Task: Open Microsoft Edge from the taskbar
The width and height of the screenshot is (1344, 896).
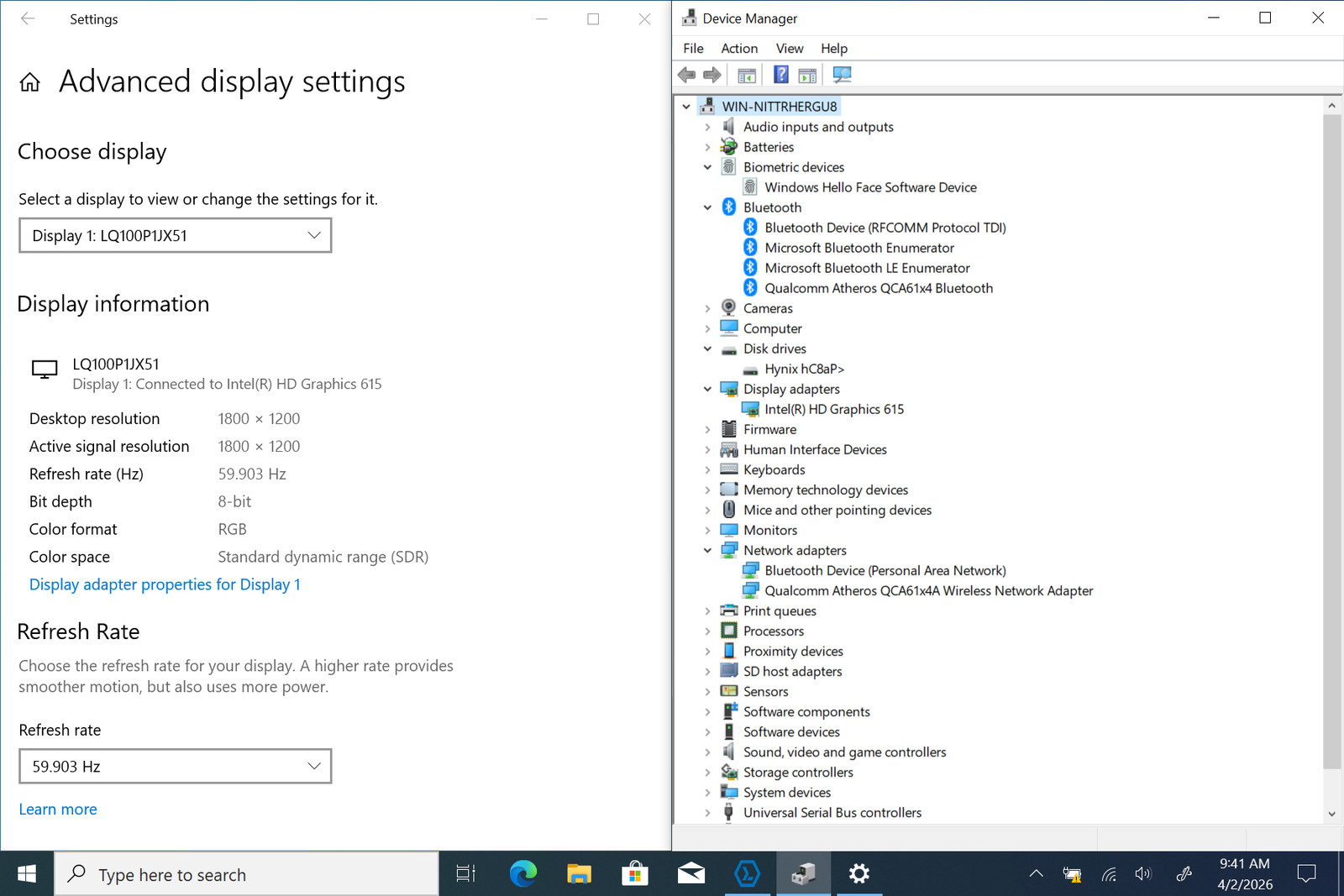Action: click(522, 874)
